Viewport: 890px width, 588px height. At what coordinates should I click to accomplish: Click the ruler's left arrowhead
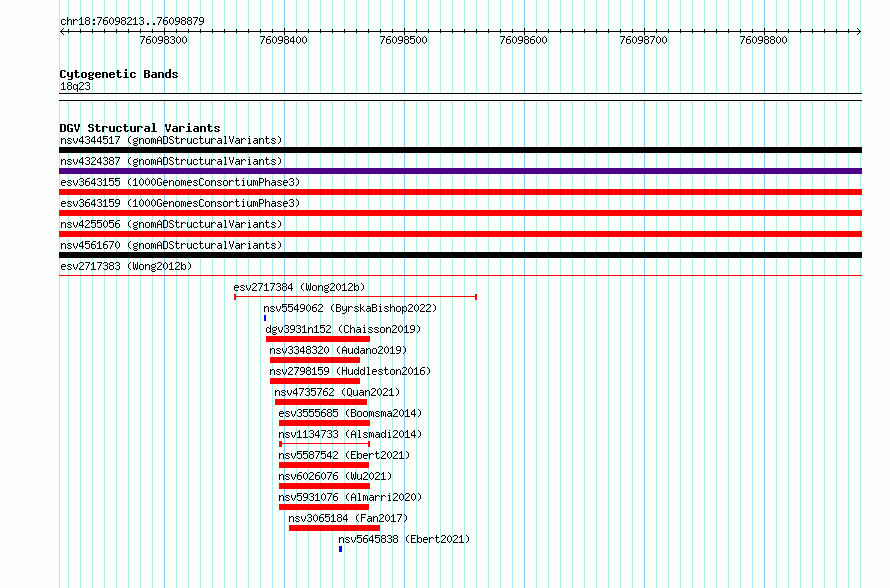pyautogui.click(x=62, y=32)
